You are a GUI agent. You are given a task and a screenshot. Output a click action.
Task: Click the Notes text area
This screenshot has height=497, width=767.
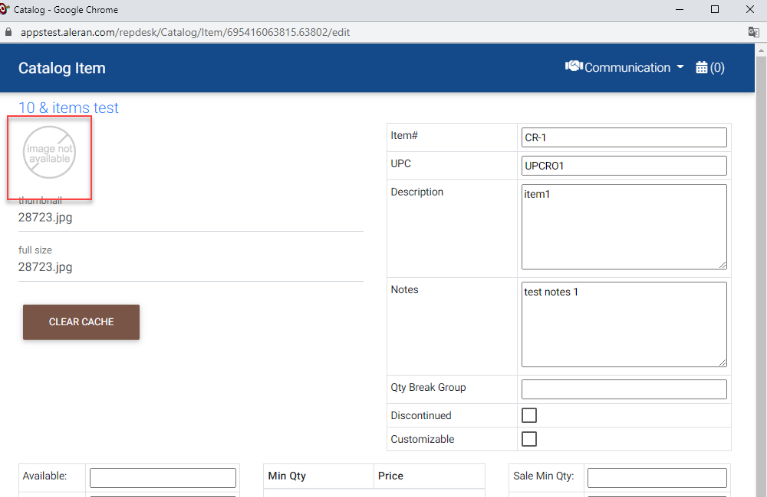624,324
